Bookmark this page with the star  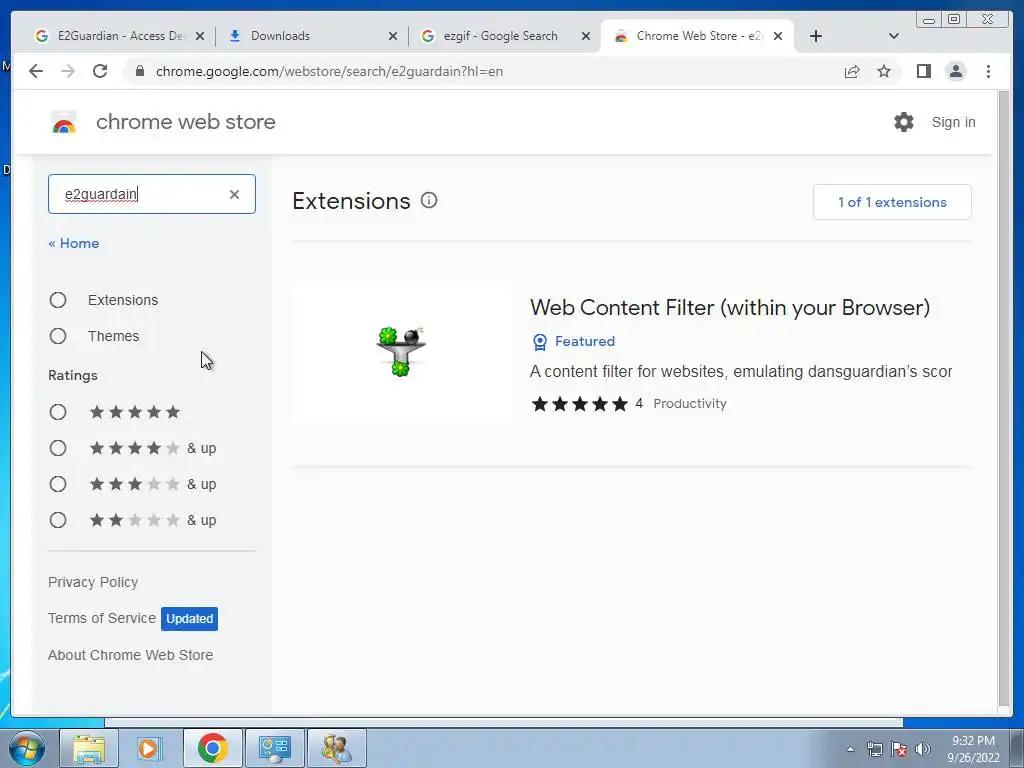884,71
